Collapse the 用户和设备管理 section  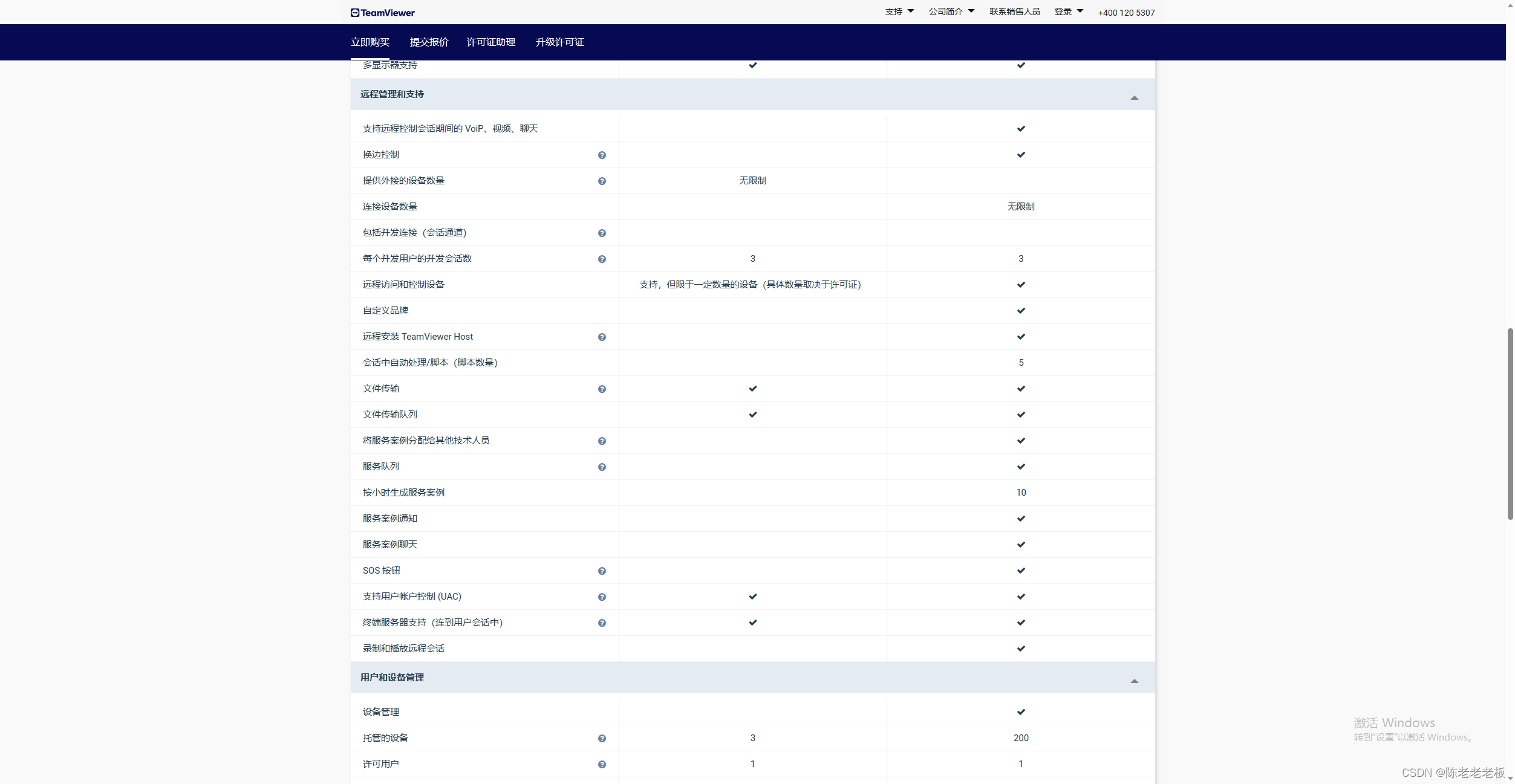pyautogui.click(x=1134, y=681)
